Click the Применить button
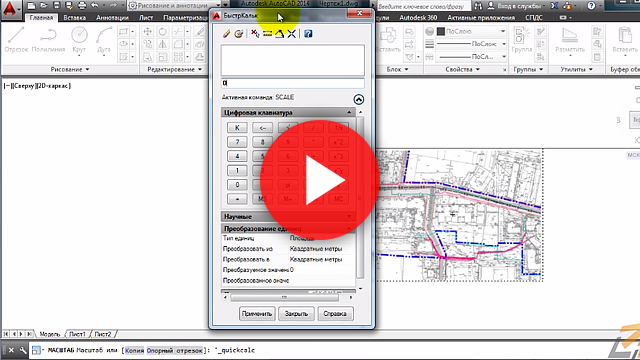Viewport: 640px width, 360px height. tap(257, 313)
